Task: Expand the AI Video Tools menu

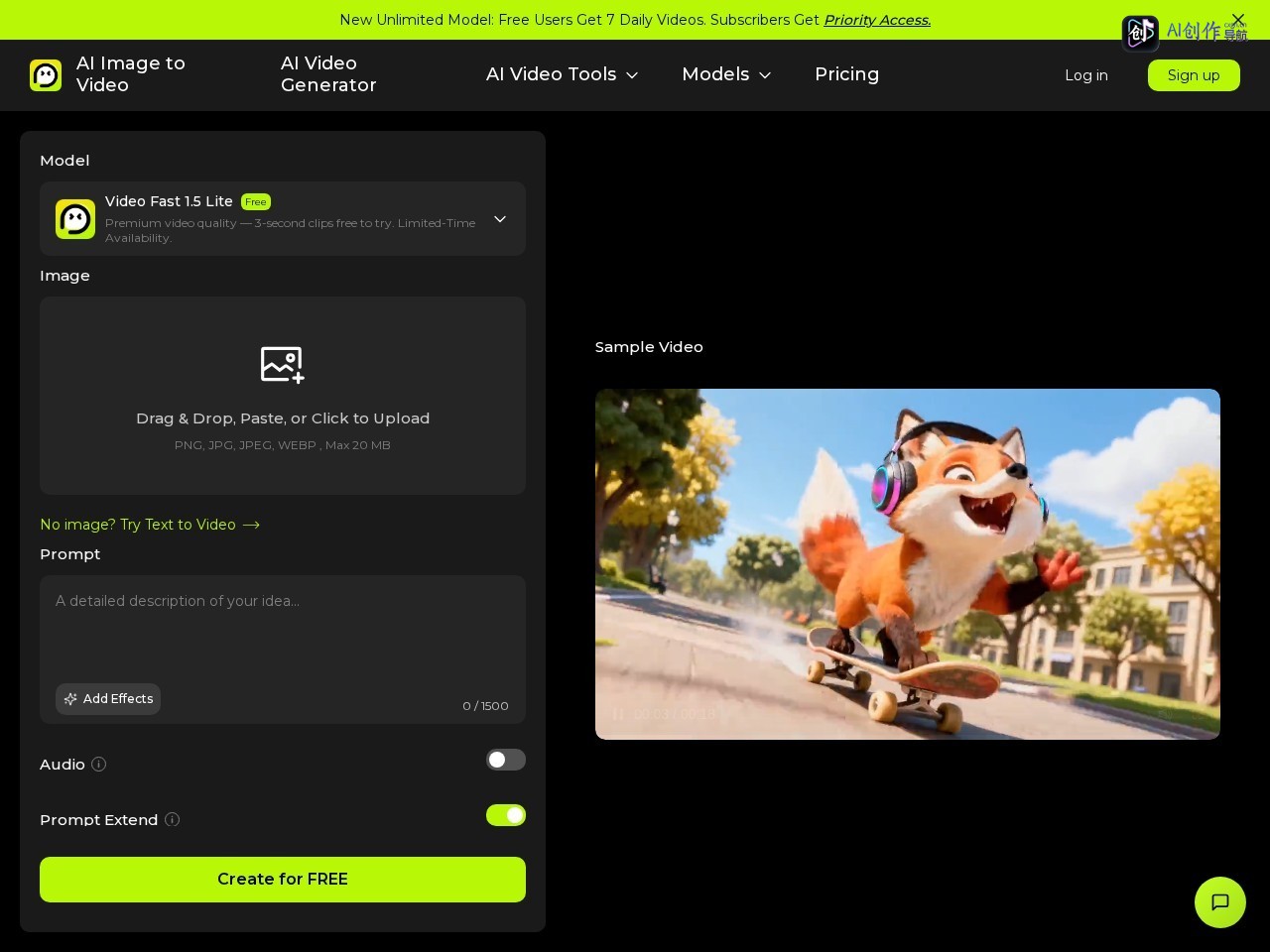Action: [x=562, y=74]
